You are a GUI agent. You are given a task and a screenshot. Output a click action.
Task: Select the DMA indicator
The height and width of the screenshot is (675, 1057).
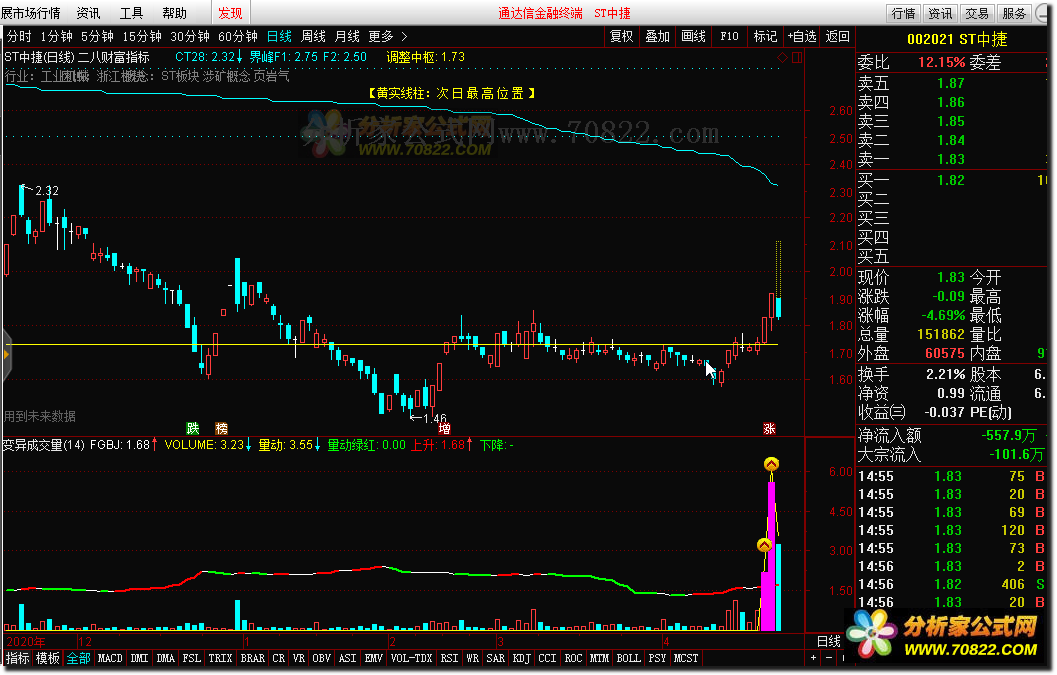point(166,658)
